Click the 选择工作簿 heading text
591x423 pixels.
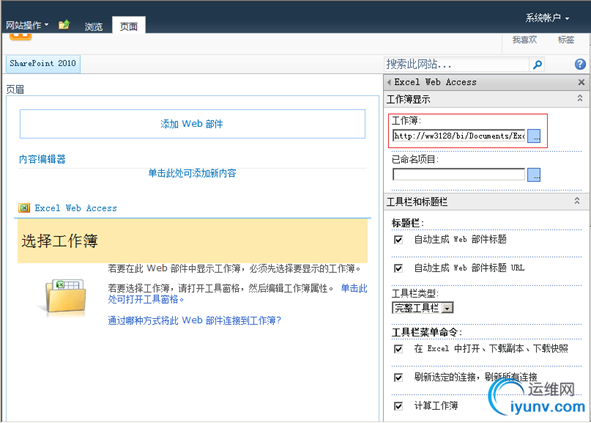coord(60,241)
